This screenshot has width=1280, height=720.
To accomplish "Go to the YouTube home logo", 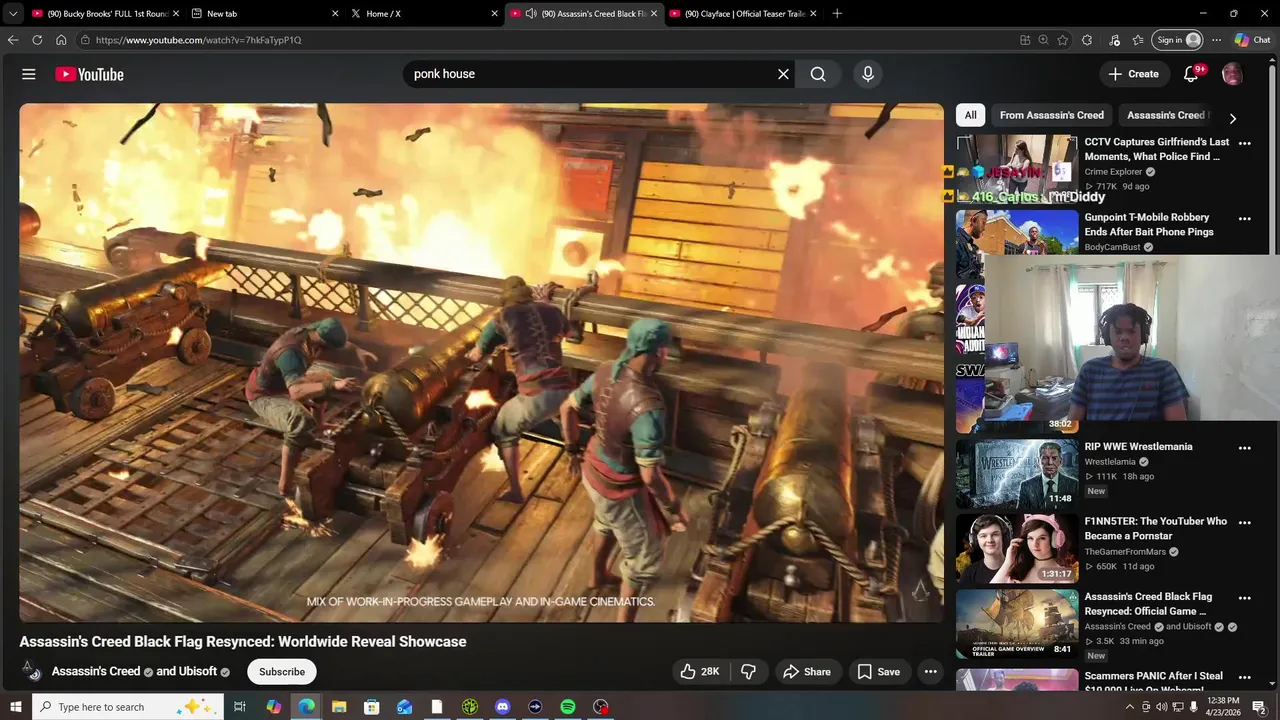I will [x=89, y=74].
